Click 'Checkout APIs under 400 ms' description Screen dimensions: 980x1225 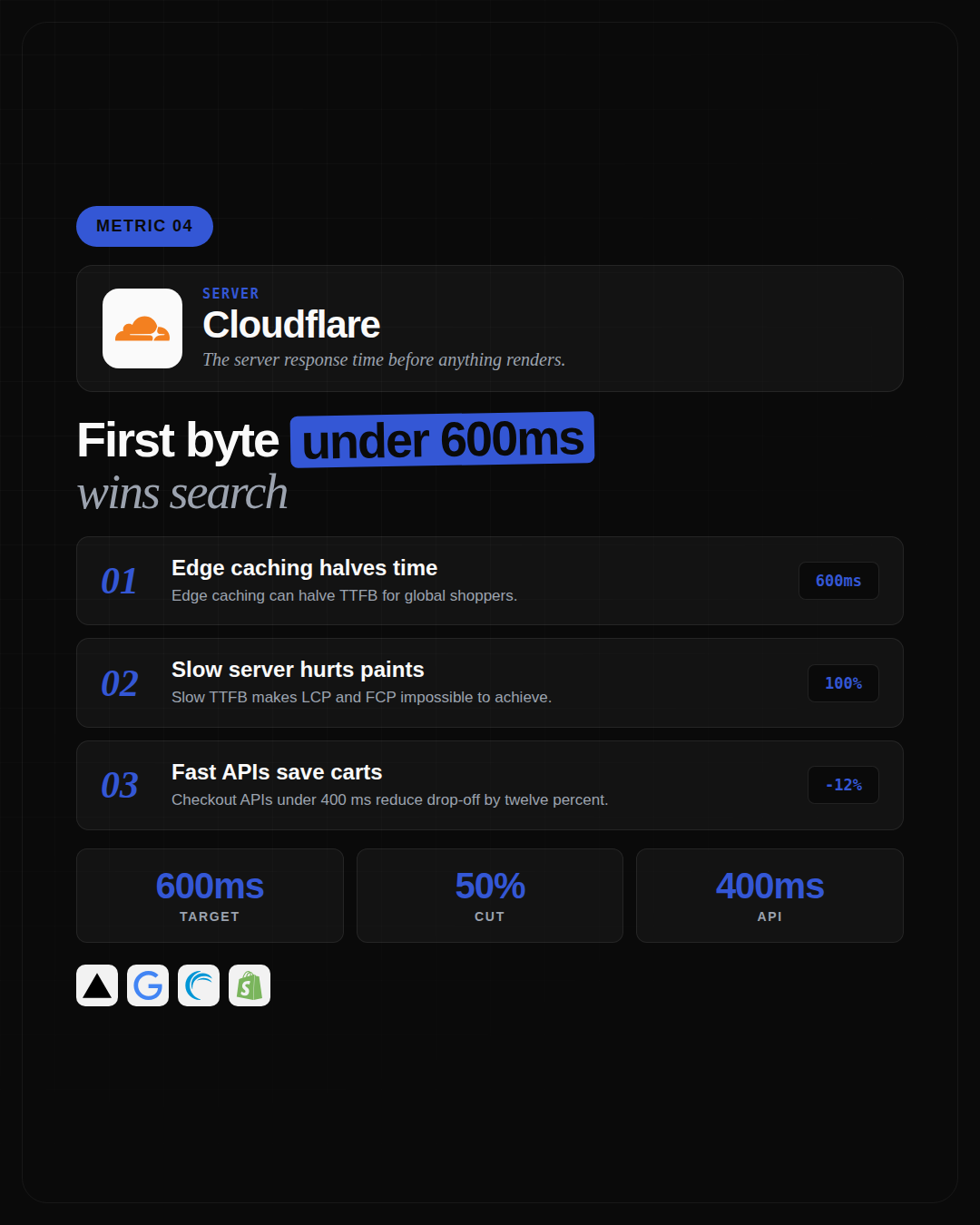tap(390, 799)
